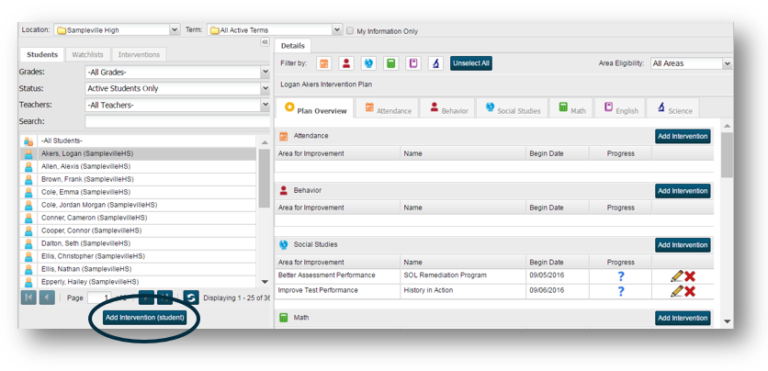The image size is (768, 371).
Task: Toggle the English book filter icon
Action: (413, 63)
